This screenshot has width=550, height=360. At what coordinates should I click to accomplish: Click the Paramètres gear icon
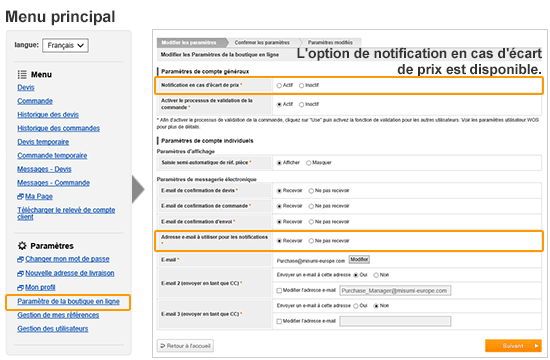(22, 246)
